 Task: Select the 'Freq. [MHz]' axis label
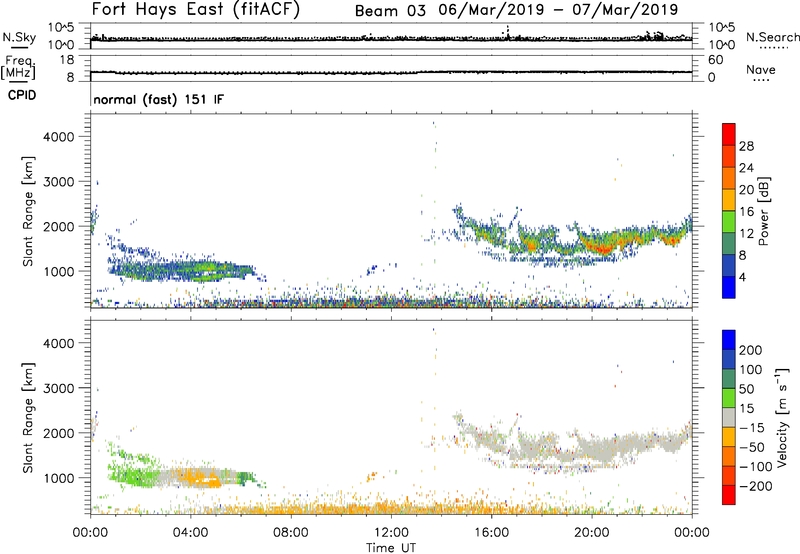coord(18,67)
